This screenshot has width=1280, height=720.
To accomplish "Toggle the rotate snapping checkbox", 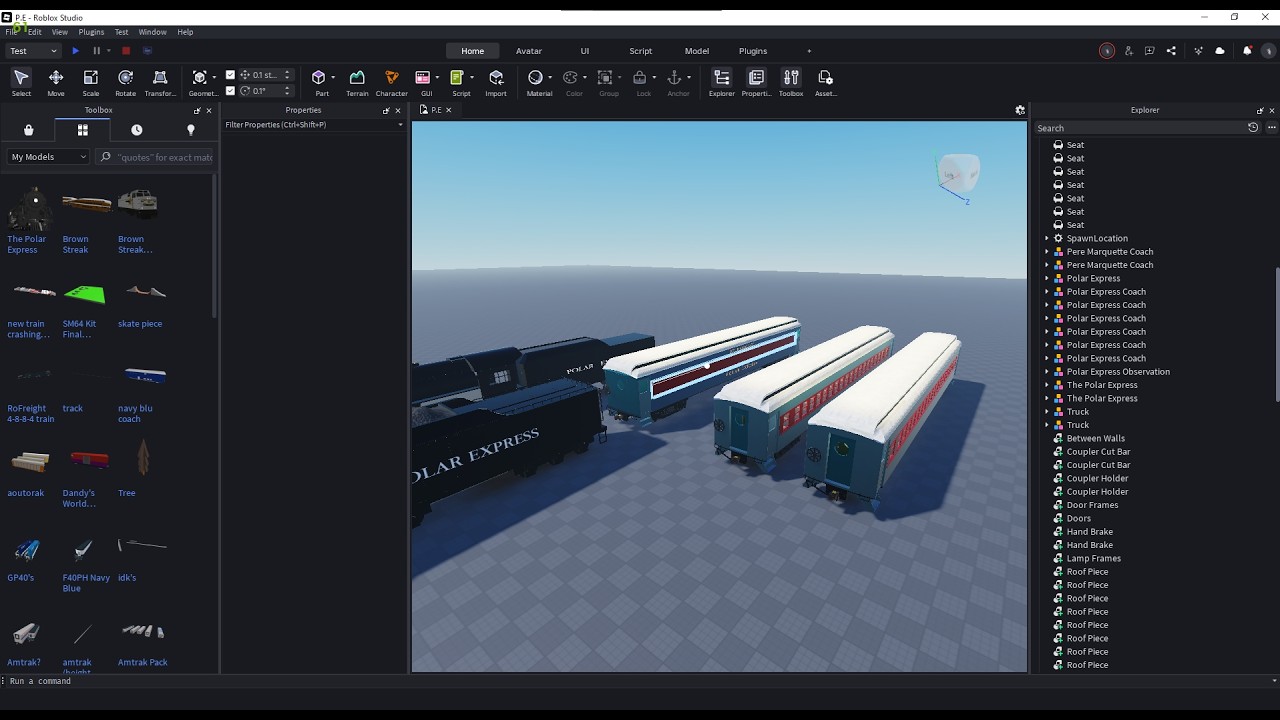I will pyautogui.click(x=231, y=91).
